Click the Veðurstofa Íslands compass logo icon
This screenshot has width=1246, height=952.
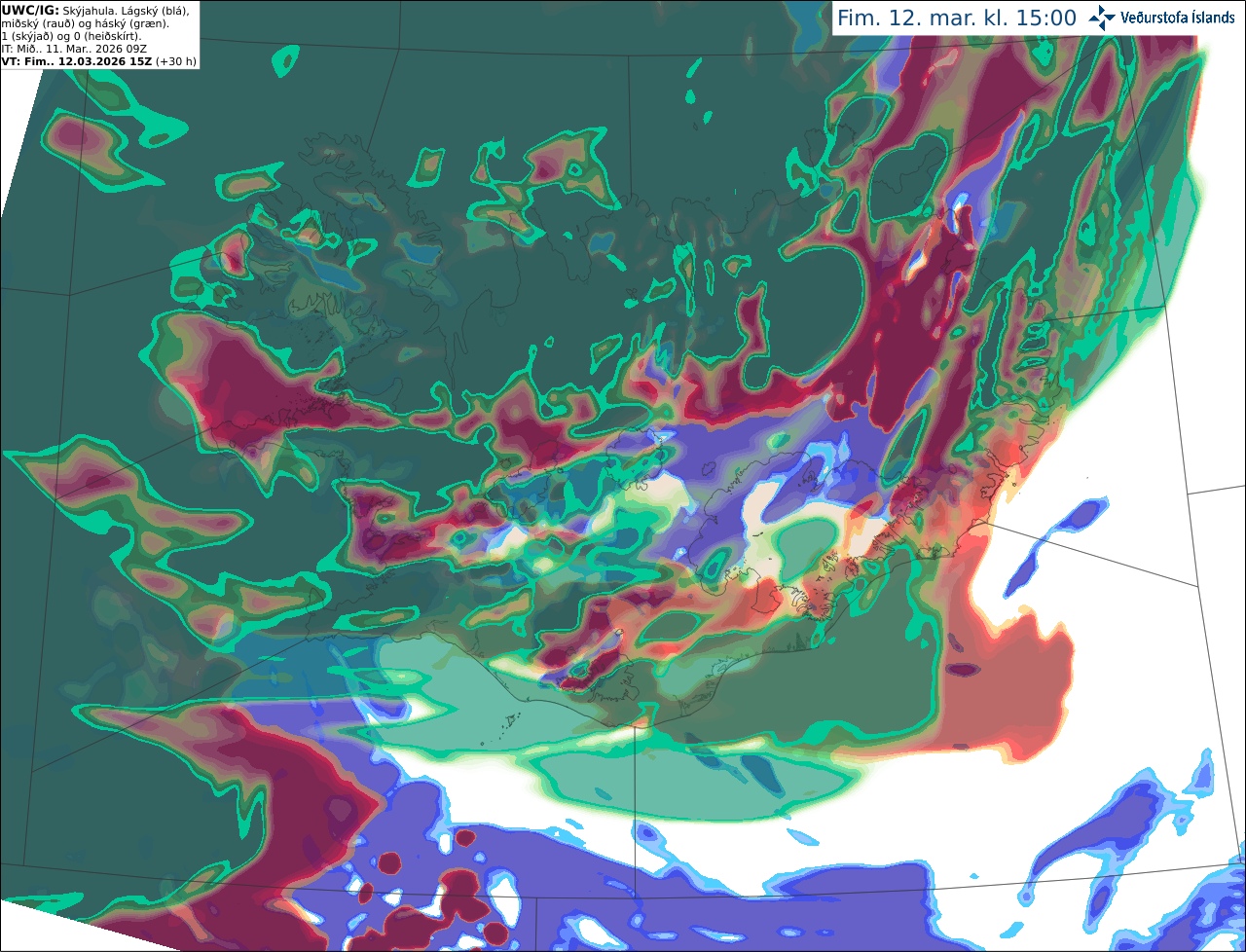point(1102,18)
